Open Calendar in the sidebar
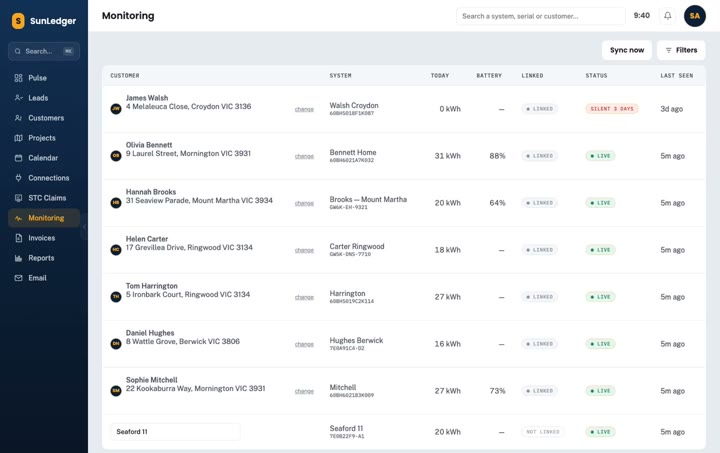 click(x=44, y=158)
